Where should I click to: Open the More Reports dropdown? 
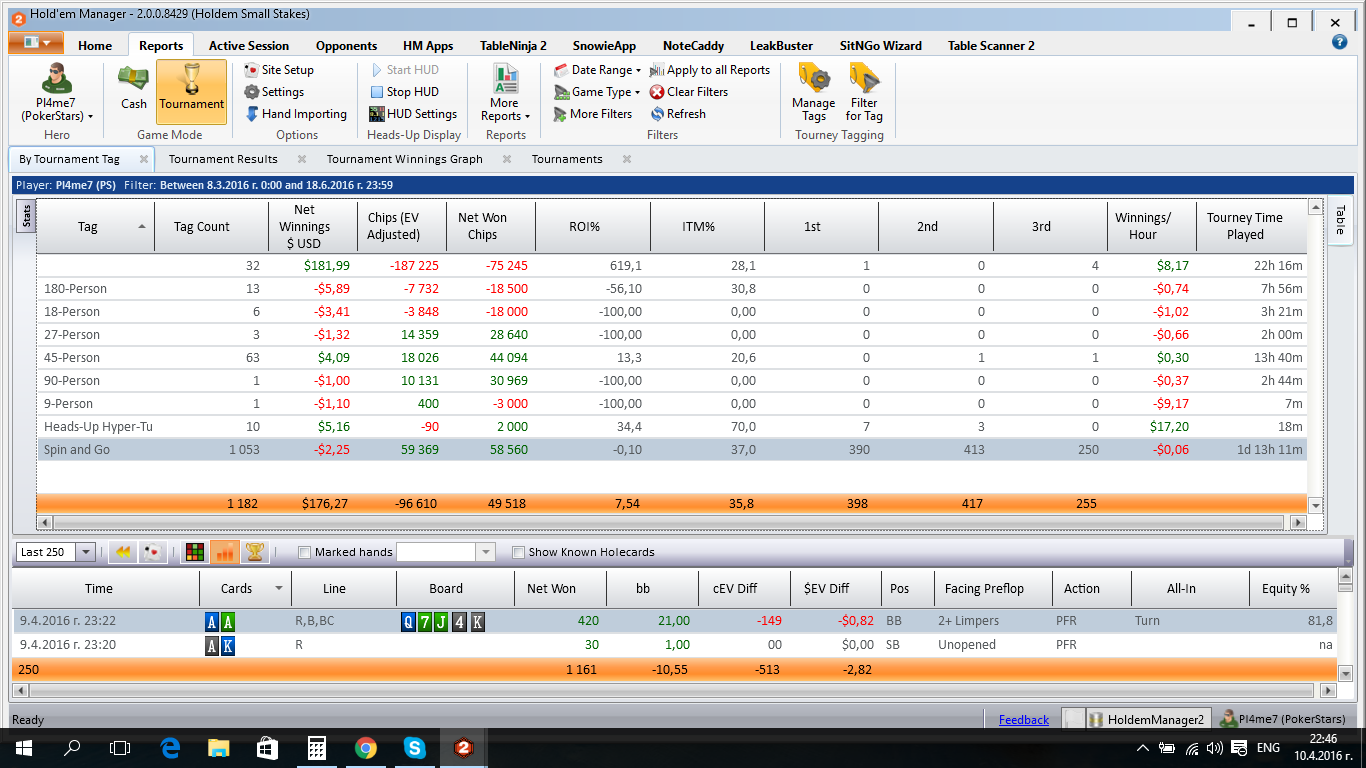(505, 93)
